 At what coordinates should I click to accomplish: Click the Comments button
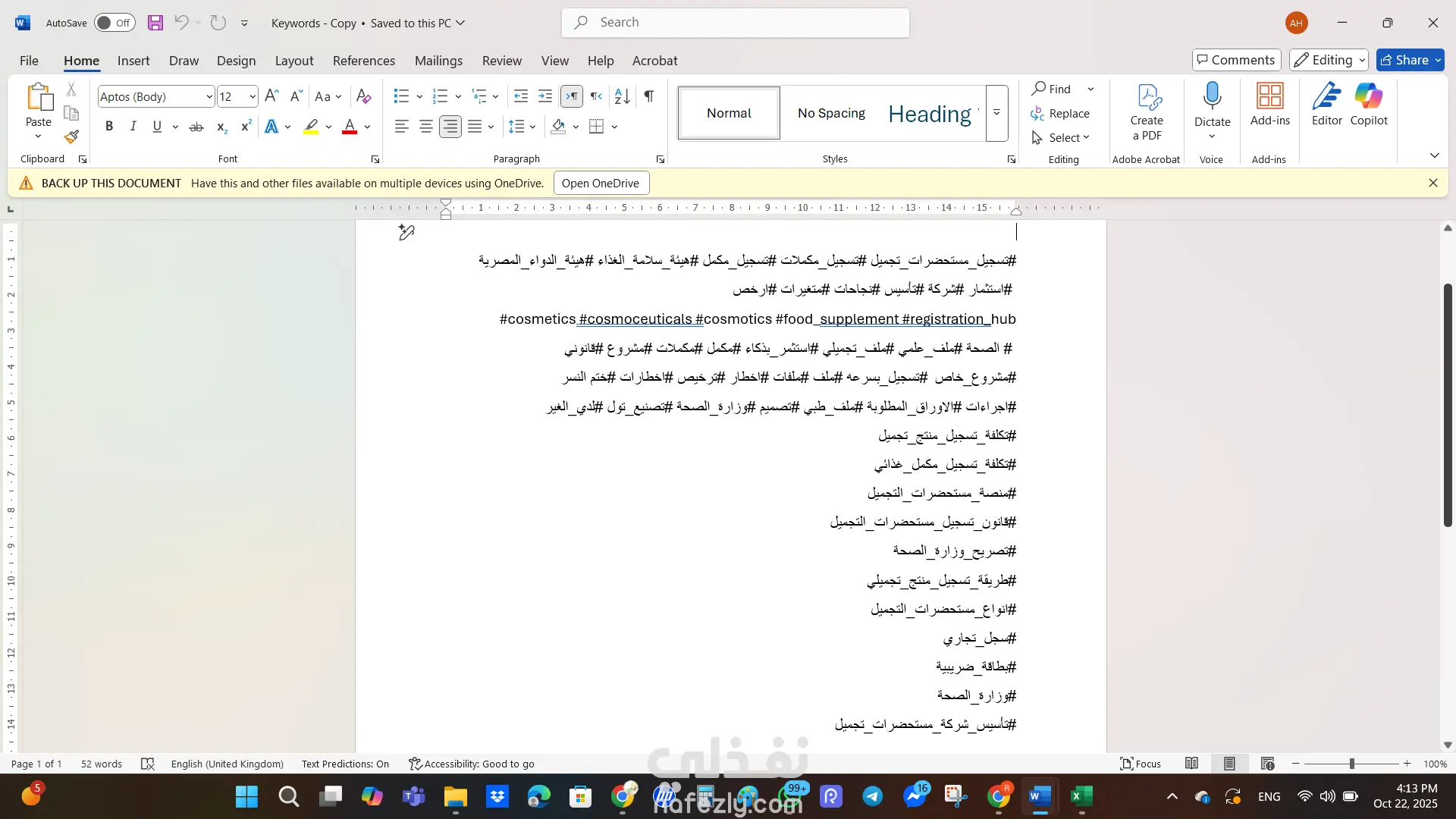coord(1236,60)
